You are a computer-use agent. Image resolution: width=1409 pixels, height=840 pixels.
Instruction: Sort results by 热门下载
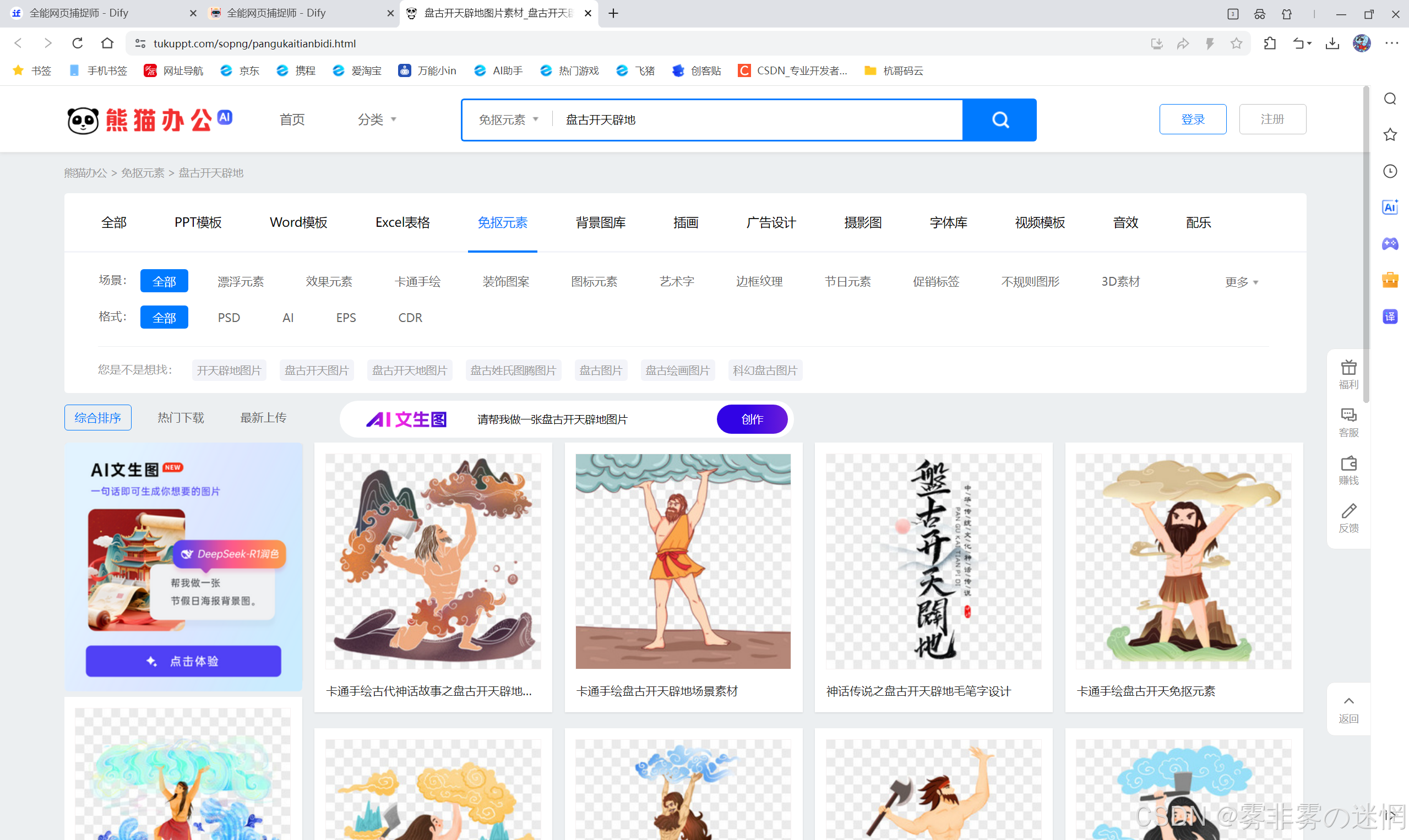(x=181, y=418)
